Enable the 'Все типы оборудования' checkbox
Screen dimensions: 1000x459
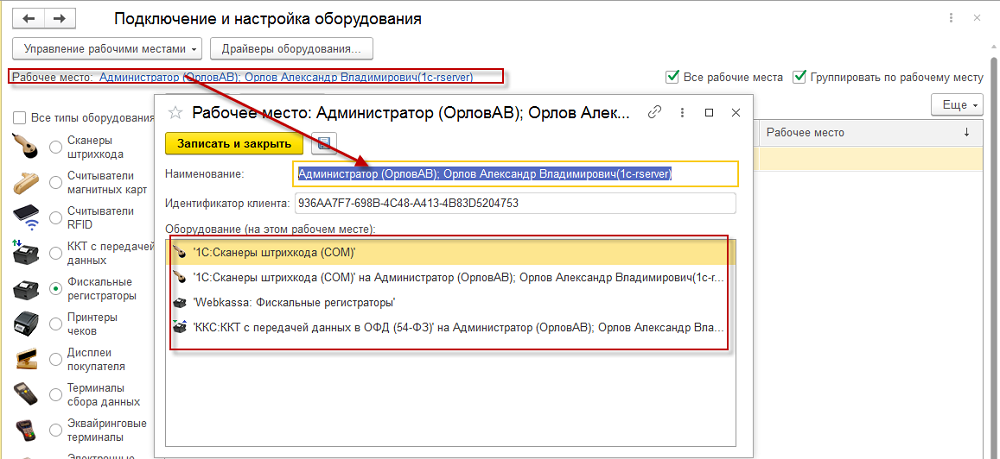click(x=20, y=117)
